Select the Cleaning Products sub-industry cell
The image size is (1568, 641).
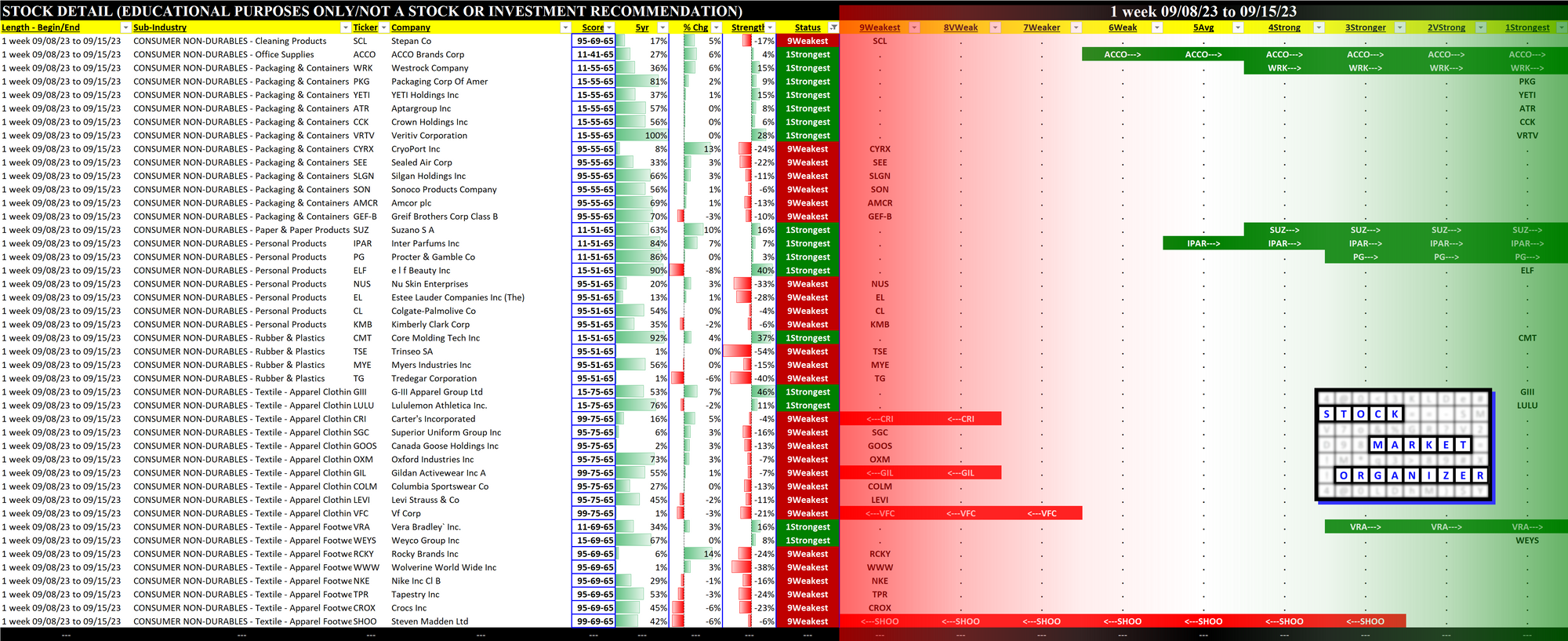pos(241,41)
